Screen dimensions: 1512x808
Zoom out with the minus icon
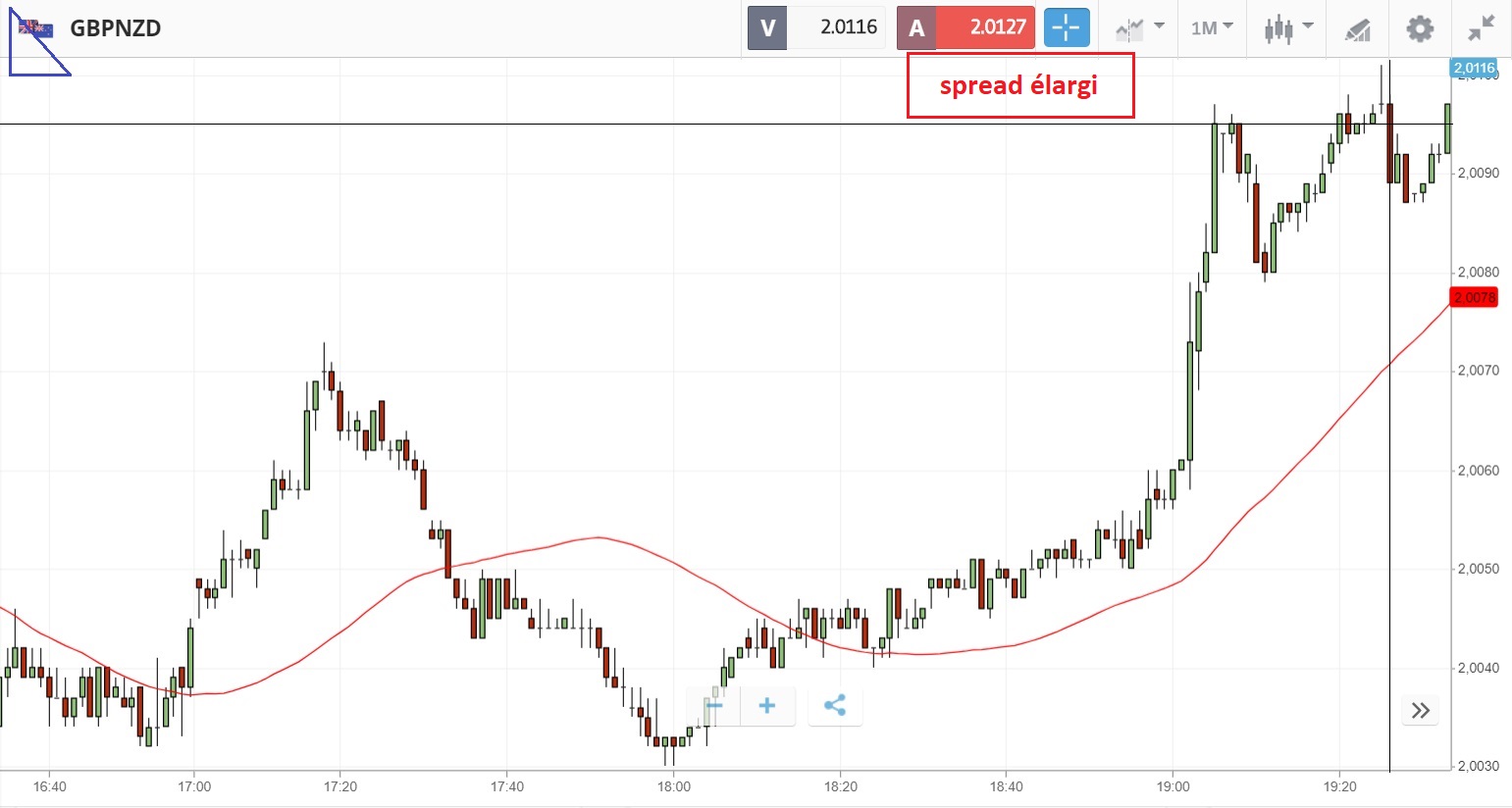[x=713, y=706]
